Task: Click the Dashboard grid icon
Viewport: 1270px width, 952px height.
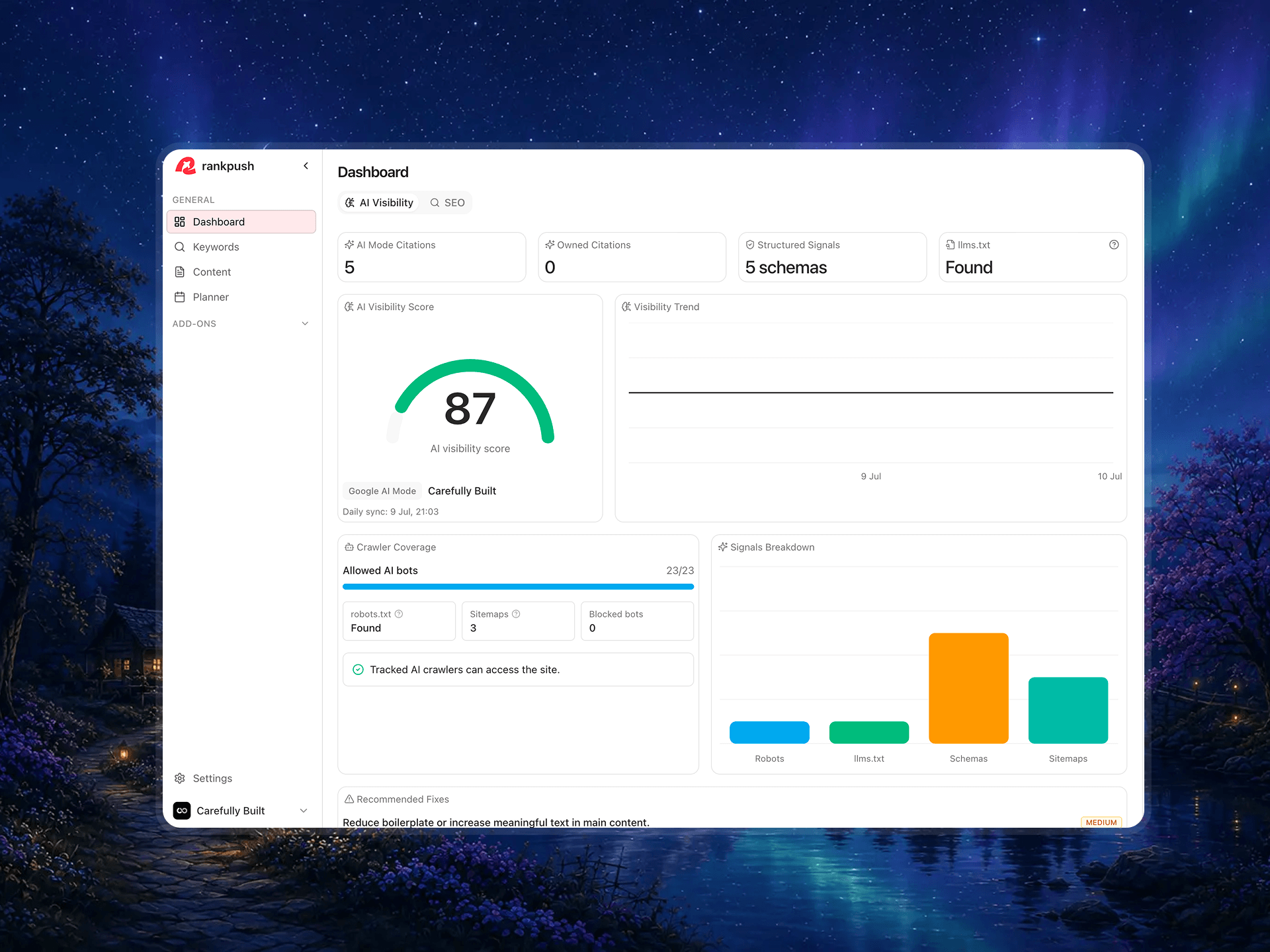Action: point(179,221)
